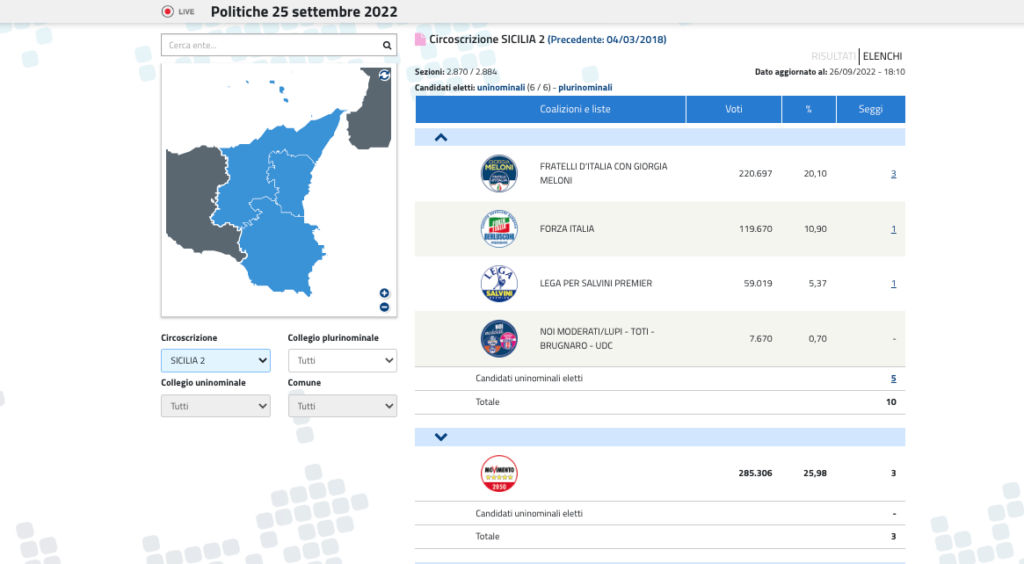Click the search magnifier icon
1024x564 pixels.
click(x=387, y=45)
